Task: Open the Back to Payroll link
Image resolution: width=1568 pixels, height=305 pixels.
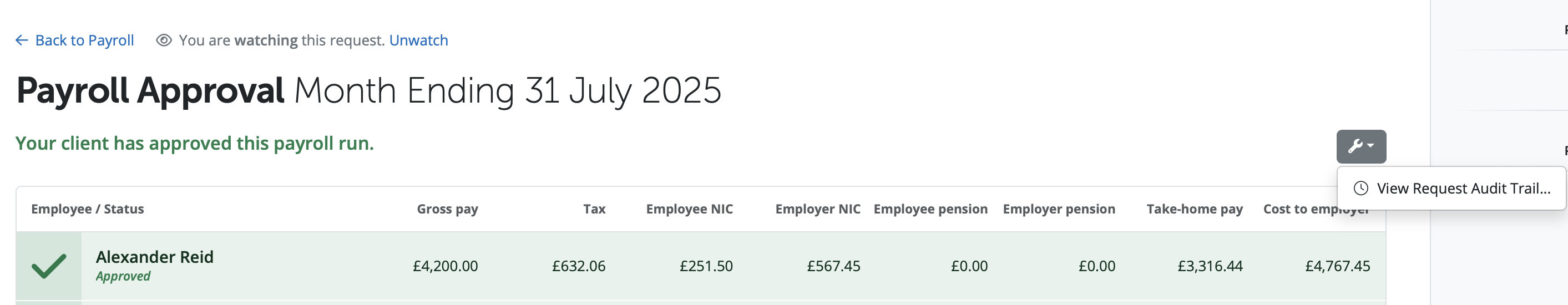Action: pos(74,40)
